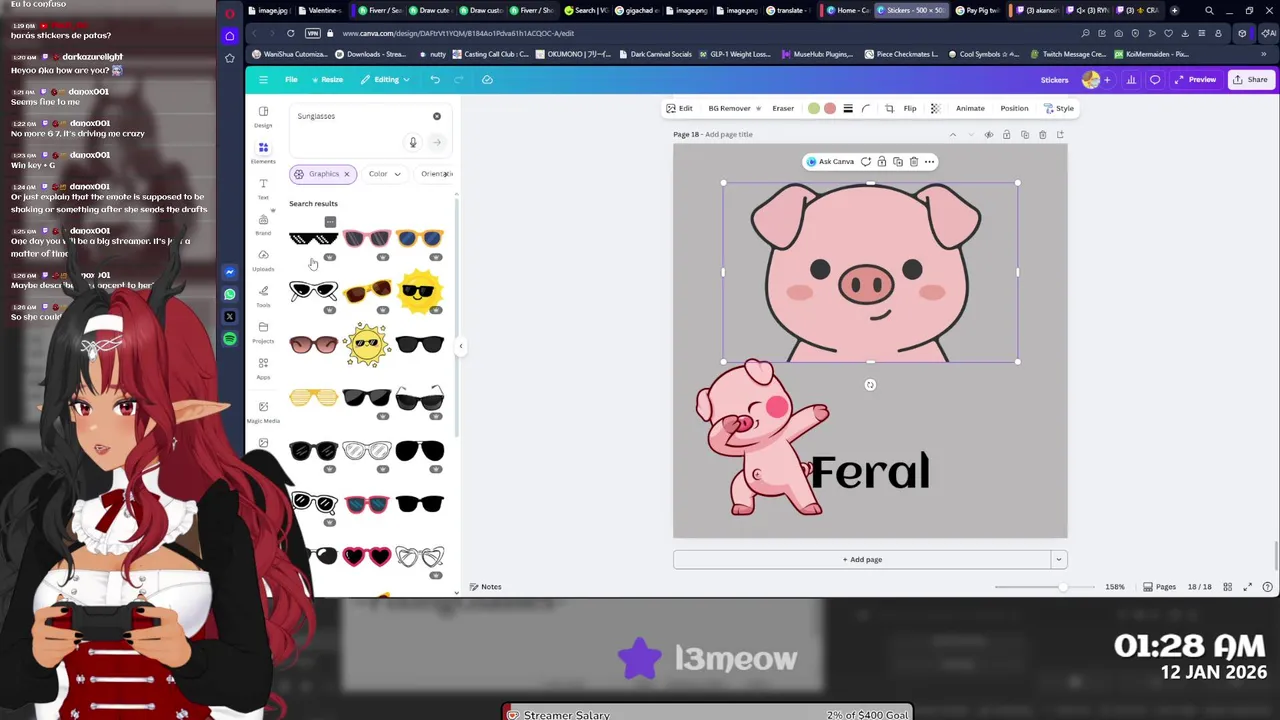Select the sun wearing sunglasses graphic

click(420, 290)
